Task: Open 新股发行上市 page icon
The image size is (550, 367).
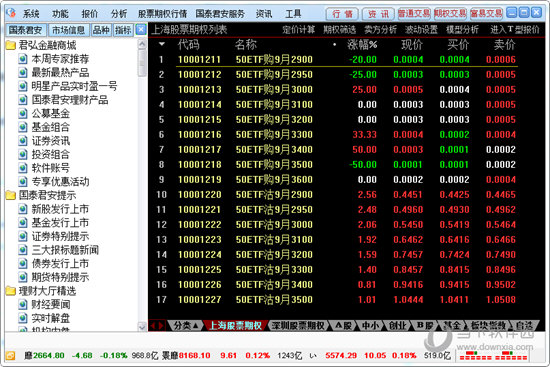Action: click(23, 209)
